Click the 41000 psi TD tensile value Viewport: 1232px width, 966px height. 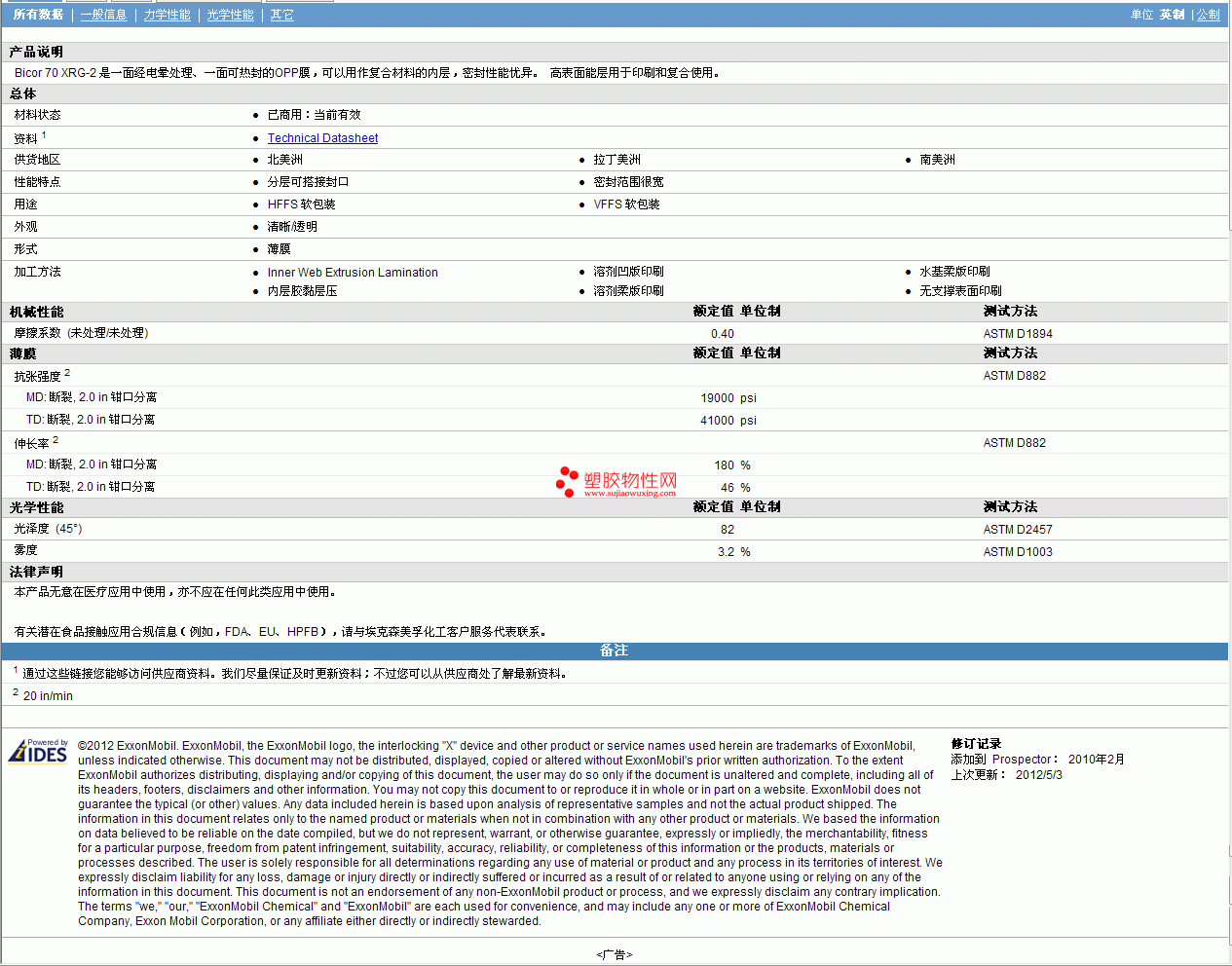click(728, 421)
